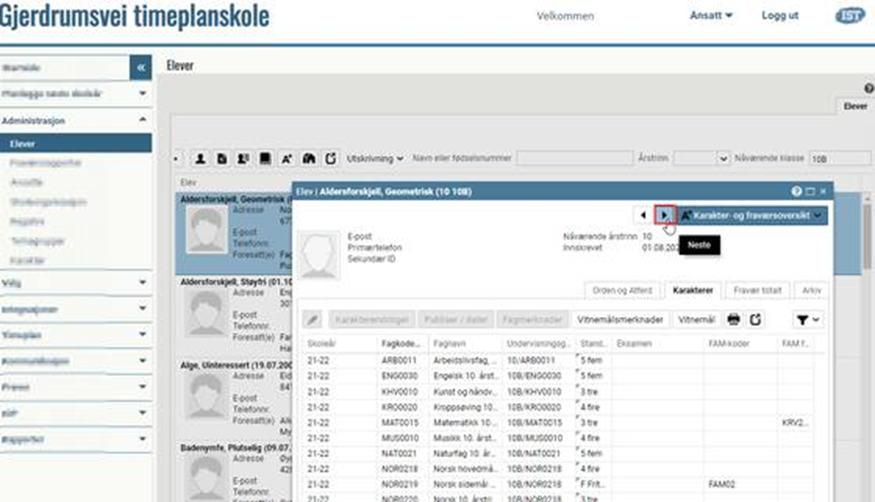The image size is (875, 502).
Task: Click the Navn eller fødselsnummer input field
Action: (574, 159)
